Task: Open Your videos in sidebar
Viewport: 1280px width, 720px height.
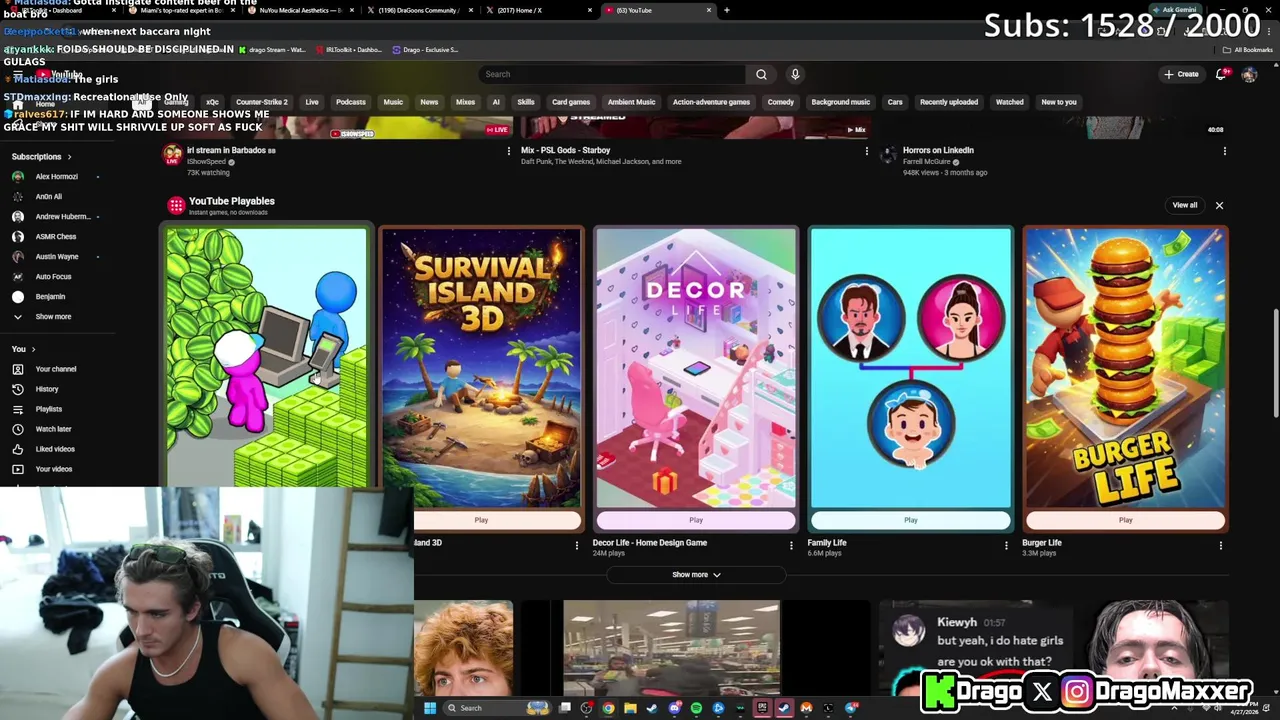Action: tap(55, 469)
